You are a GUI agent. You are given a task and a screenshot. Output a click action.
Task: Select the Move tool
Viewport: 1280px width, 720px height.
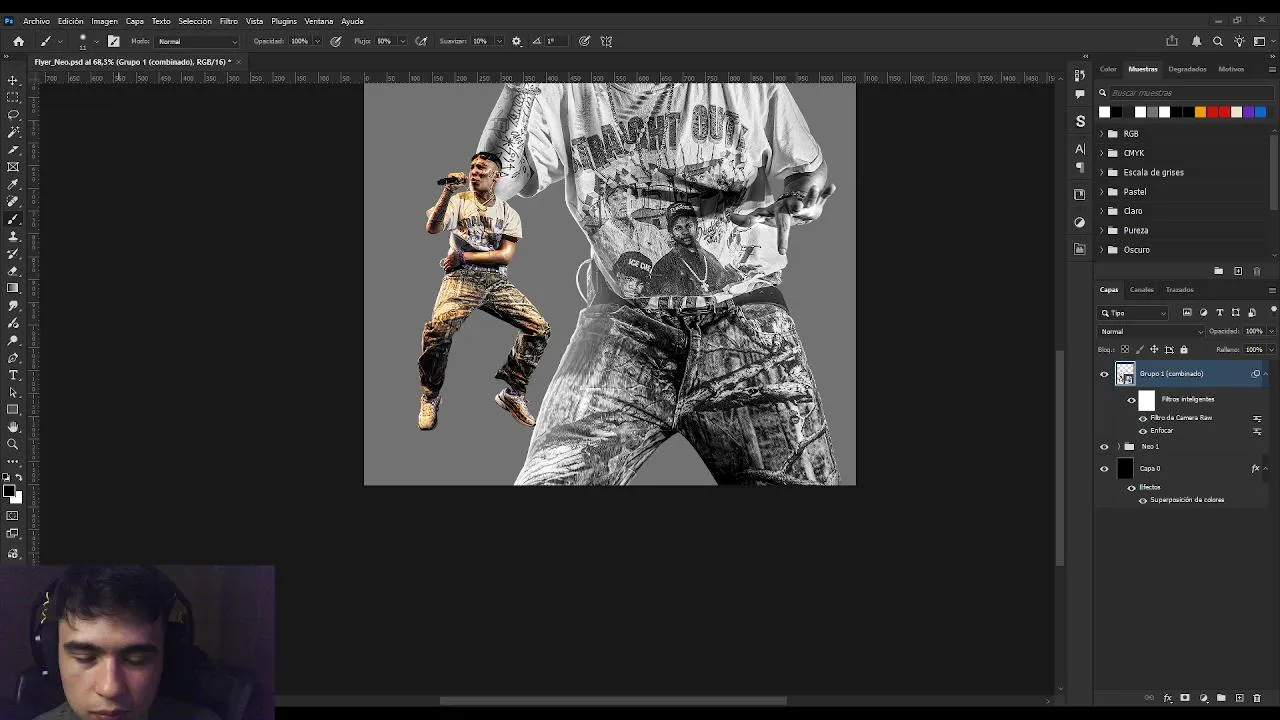coord(13,79)
